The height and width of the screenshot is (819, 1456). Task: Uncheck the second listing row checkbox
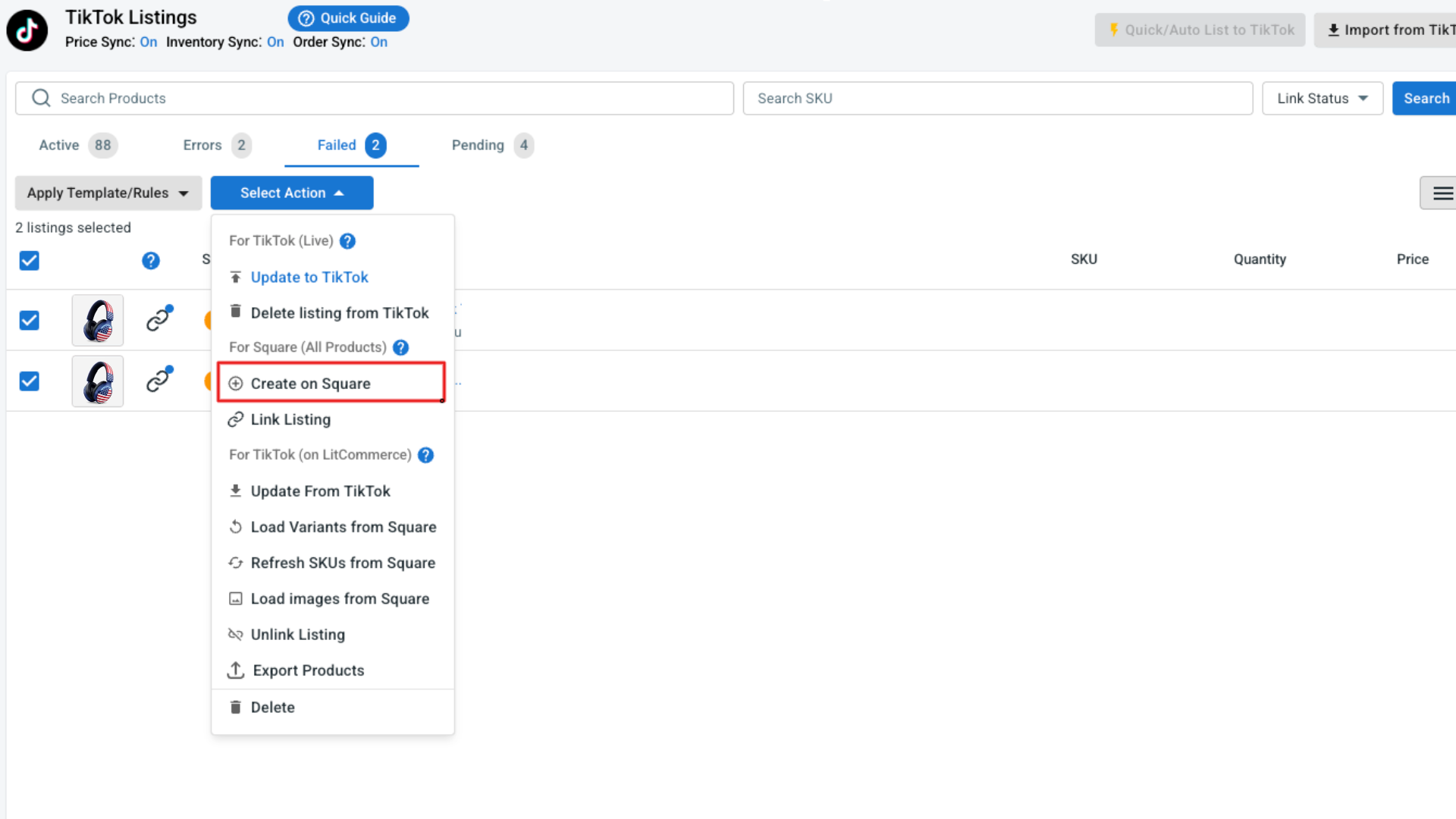click(x=30, y=381)
